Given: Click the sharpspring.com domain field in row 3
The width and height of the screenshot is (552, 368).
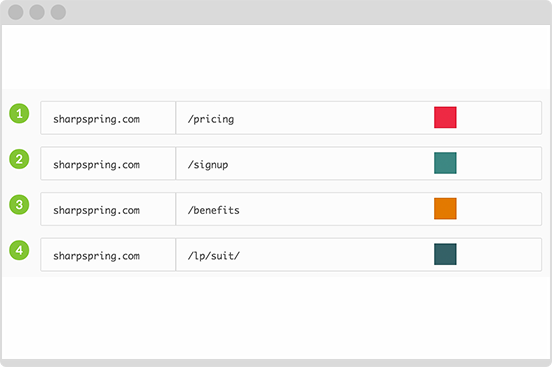Looking at the screenshot, I should pos(108,209).
